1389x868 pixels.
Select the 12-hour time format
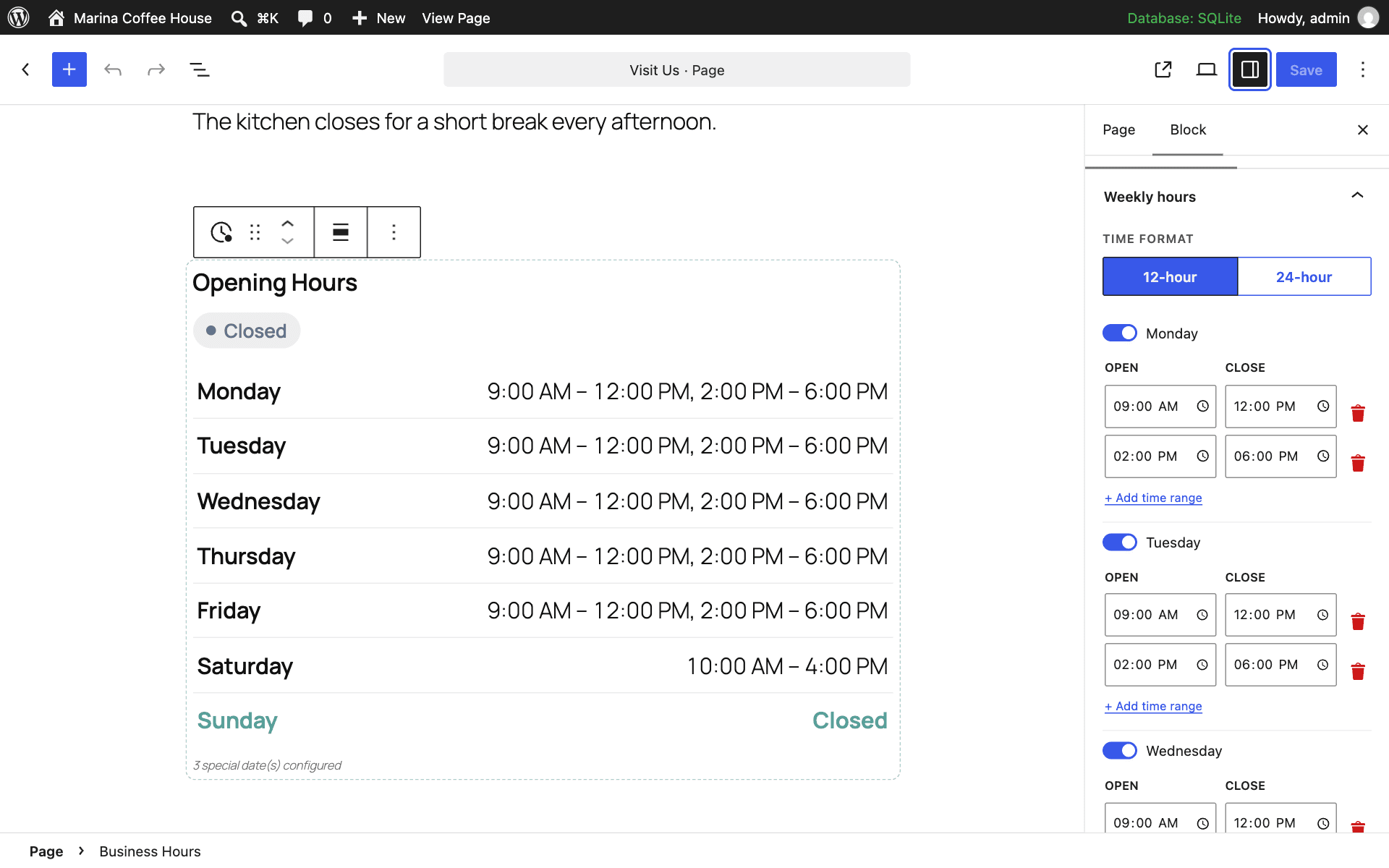(1170, 276)
